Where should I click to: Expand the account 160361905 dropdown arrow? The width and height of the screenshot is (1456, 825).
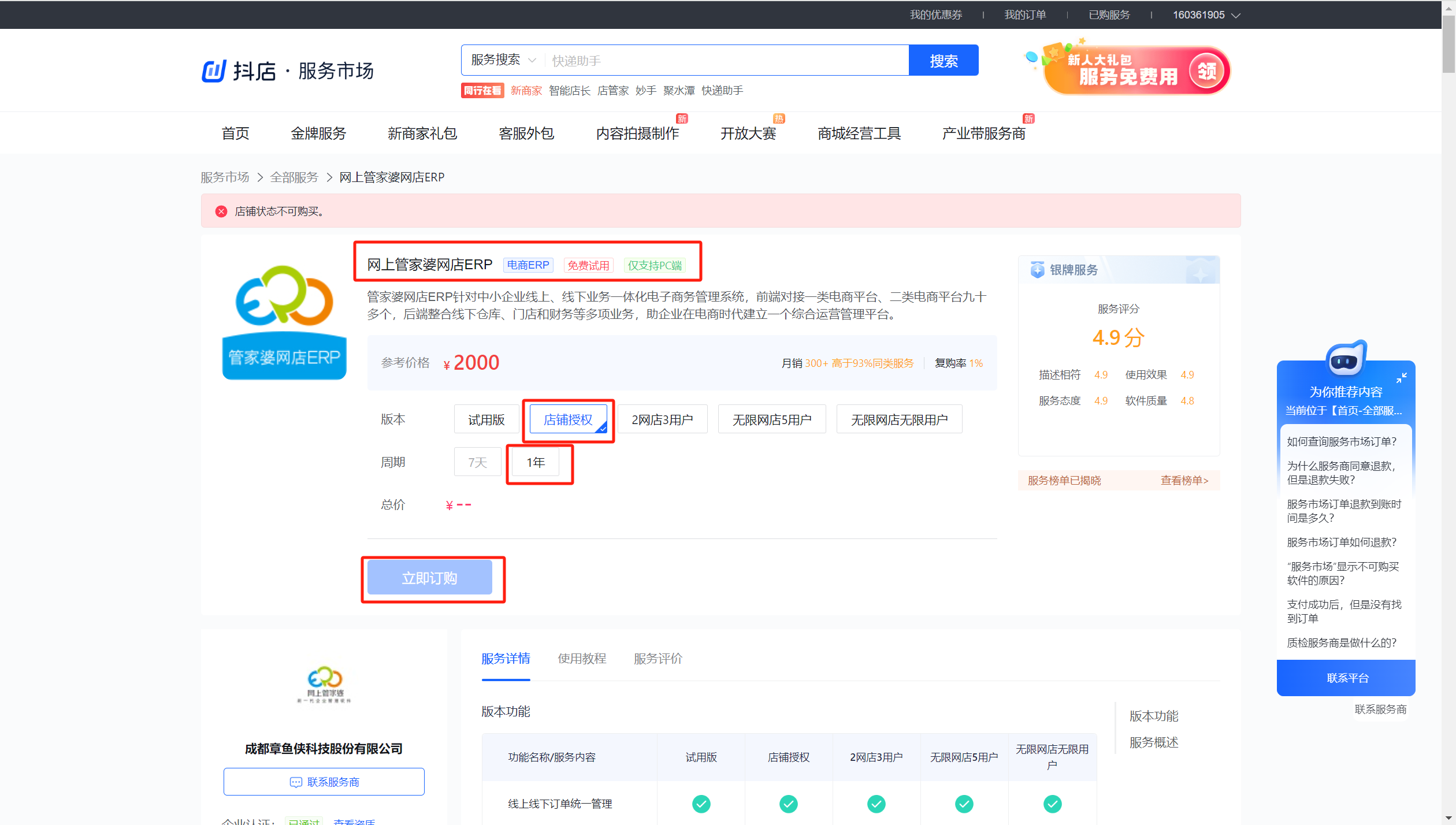[x=1236, y=16]
